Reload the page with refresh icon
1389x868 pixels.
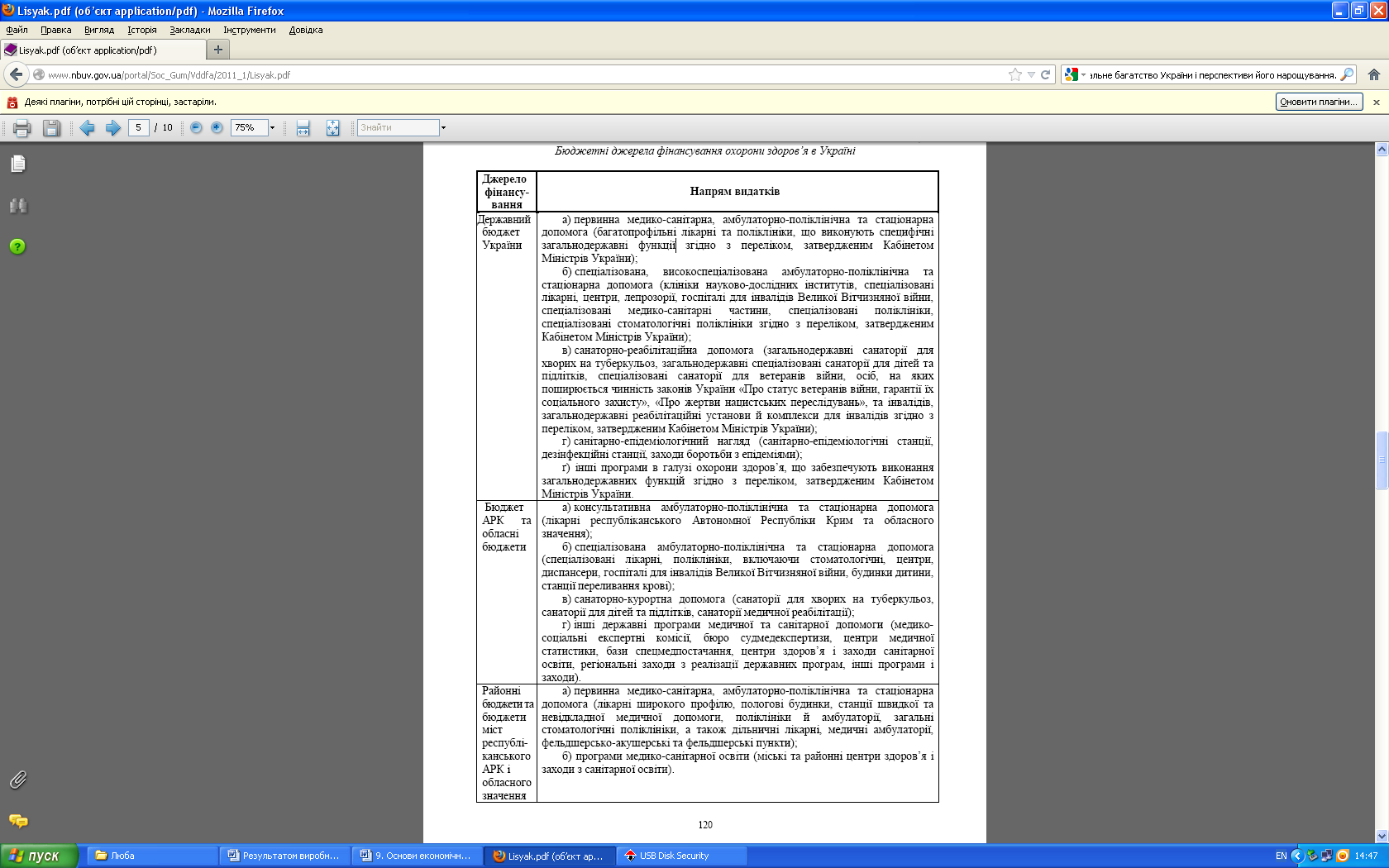pyautogui.click(x=1045, y=74)
